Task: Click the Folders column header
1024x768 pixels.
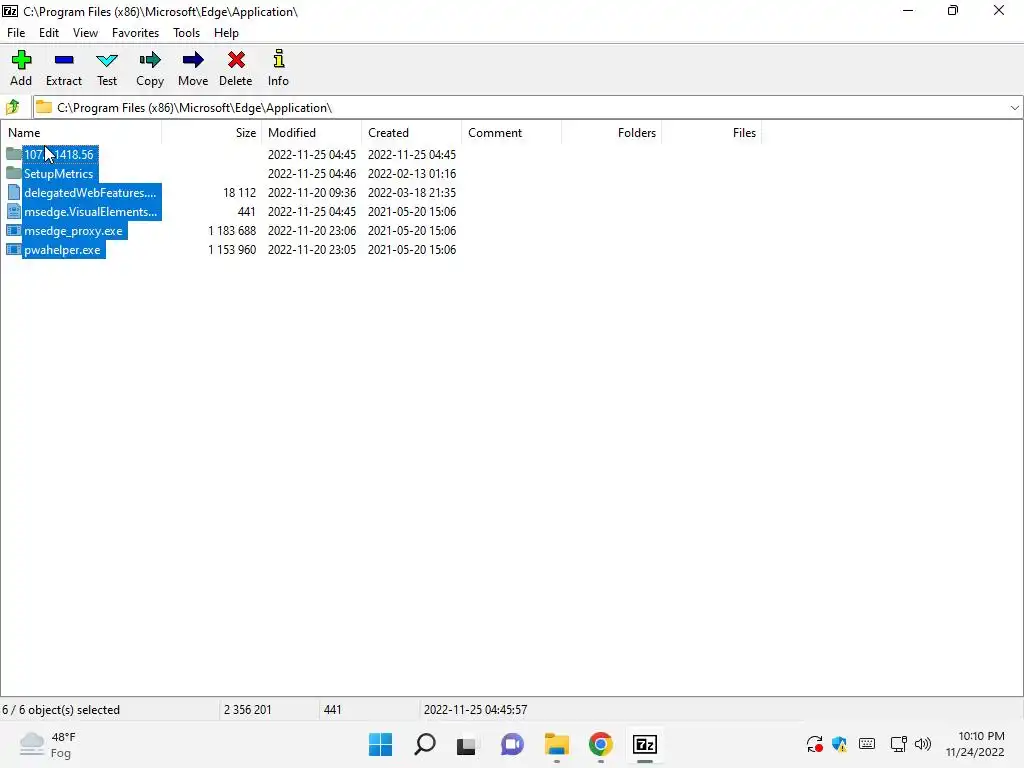Action: (x=611, y=133)
